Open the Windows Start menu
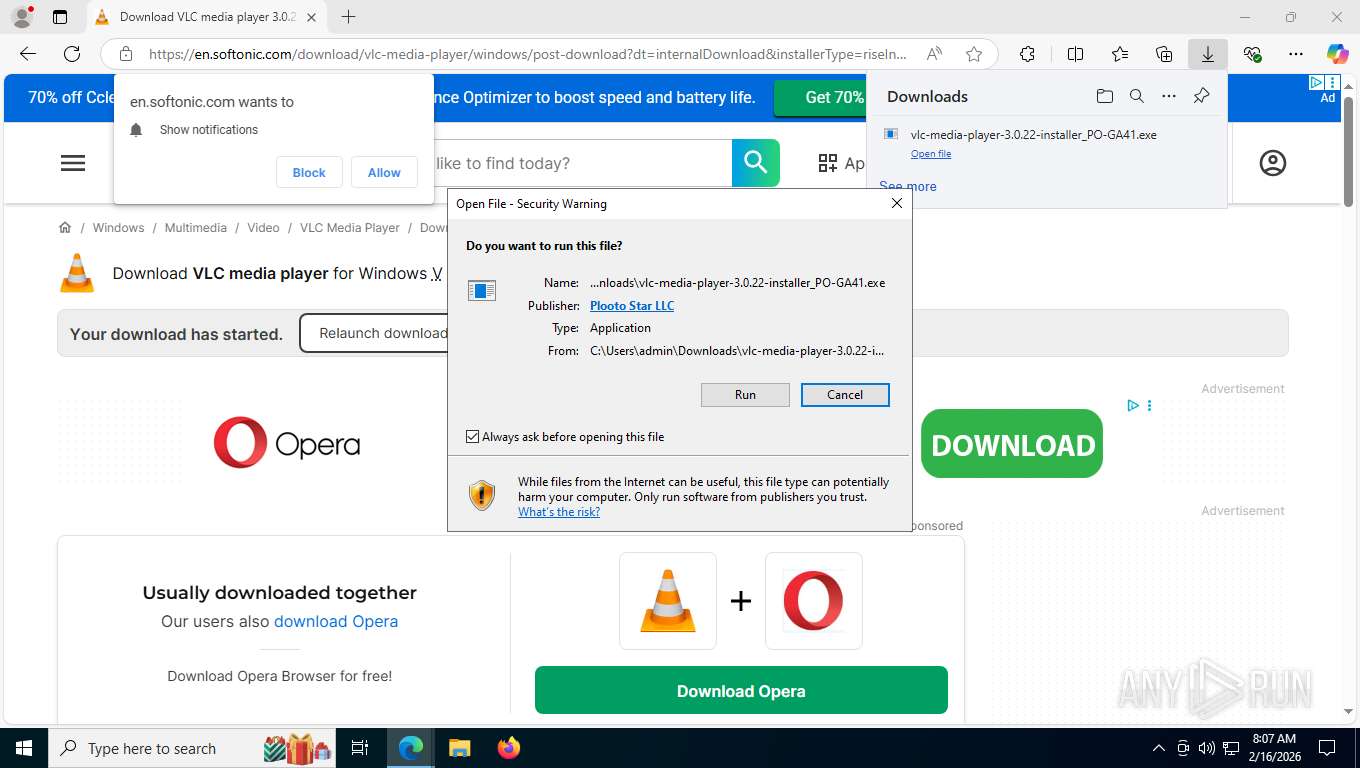This screenshot has width=1360, height=768. [x=23, y=748]
